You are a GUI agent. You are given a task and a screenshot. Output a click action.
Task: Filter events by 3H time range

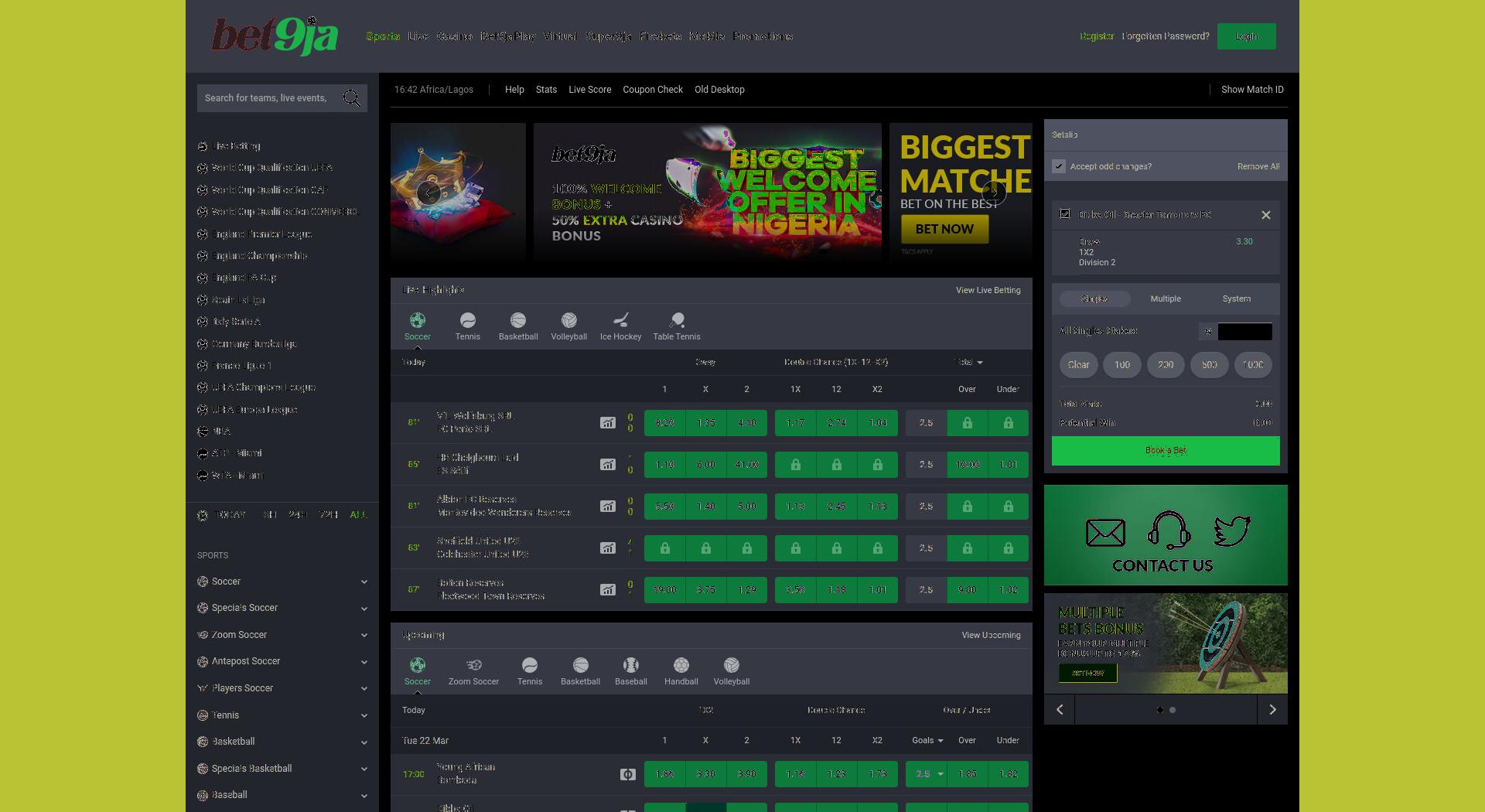coord(270,514)
